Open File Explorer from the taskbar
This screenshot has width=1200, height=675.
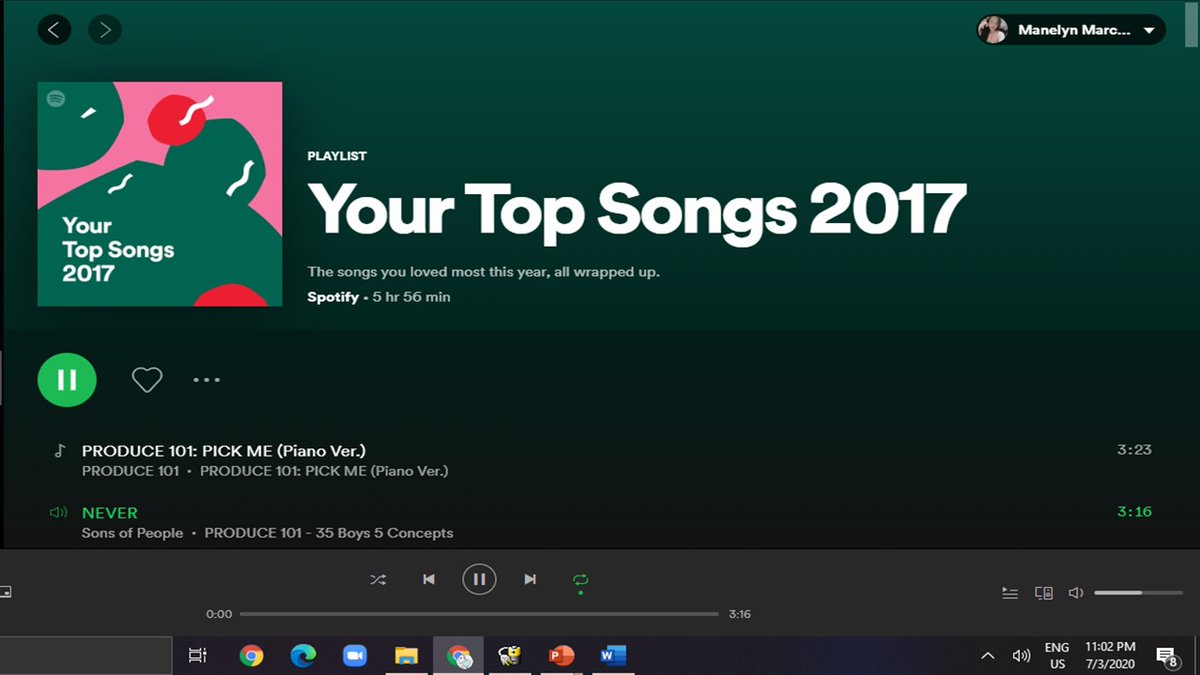406,656
